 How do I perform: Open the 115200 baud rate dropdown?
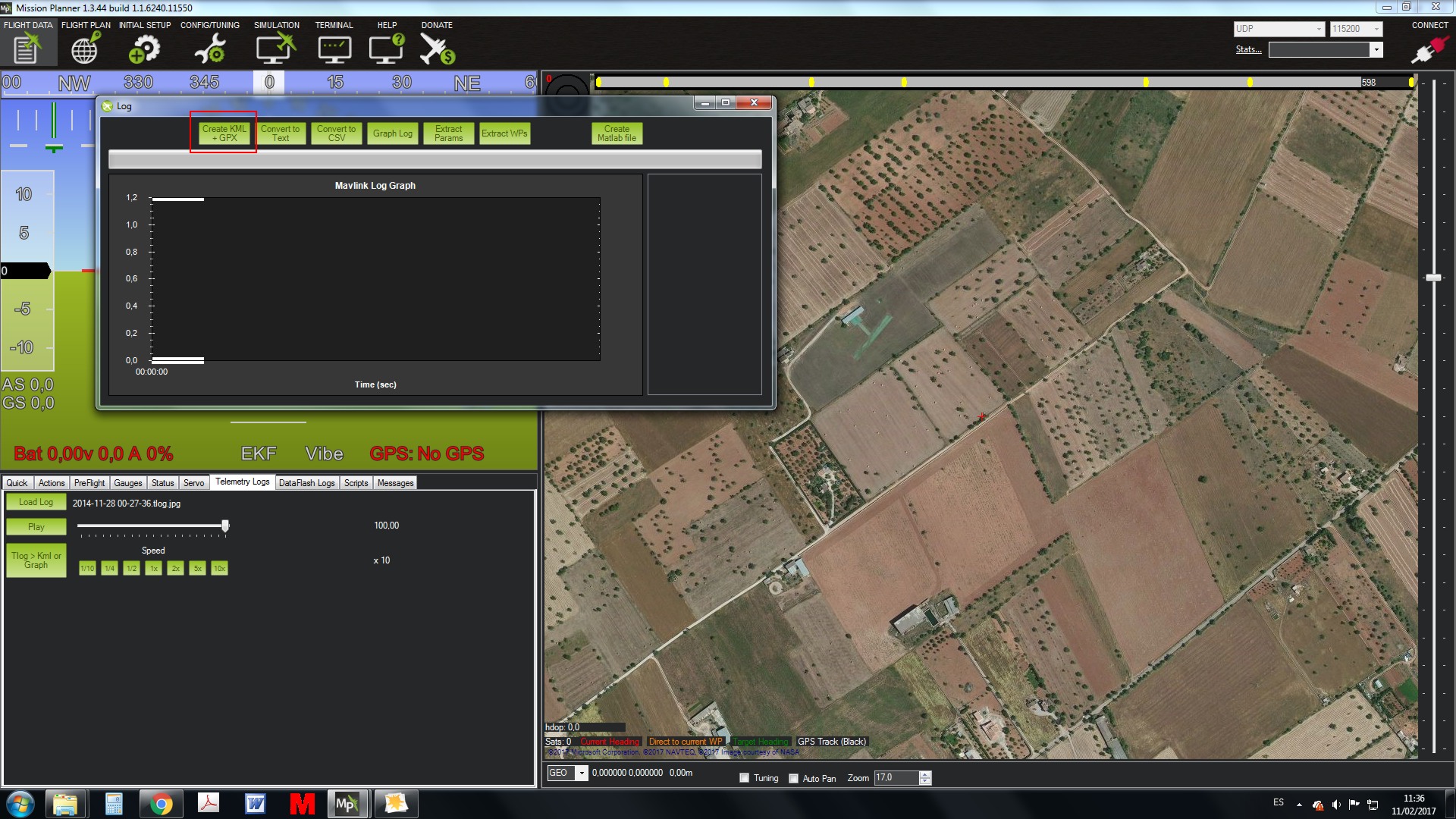1376,29
